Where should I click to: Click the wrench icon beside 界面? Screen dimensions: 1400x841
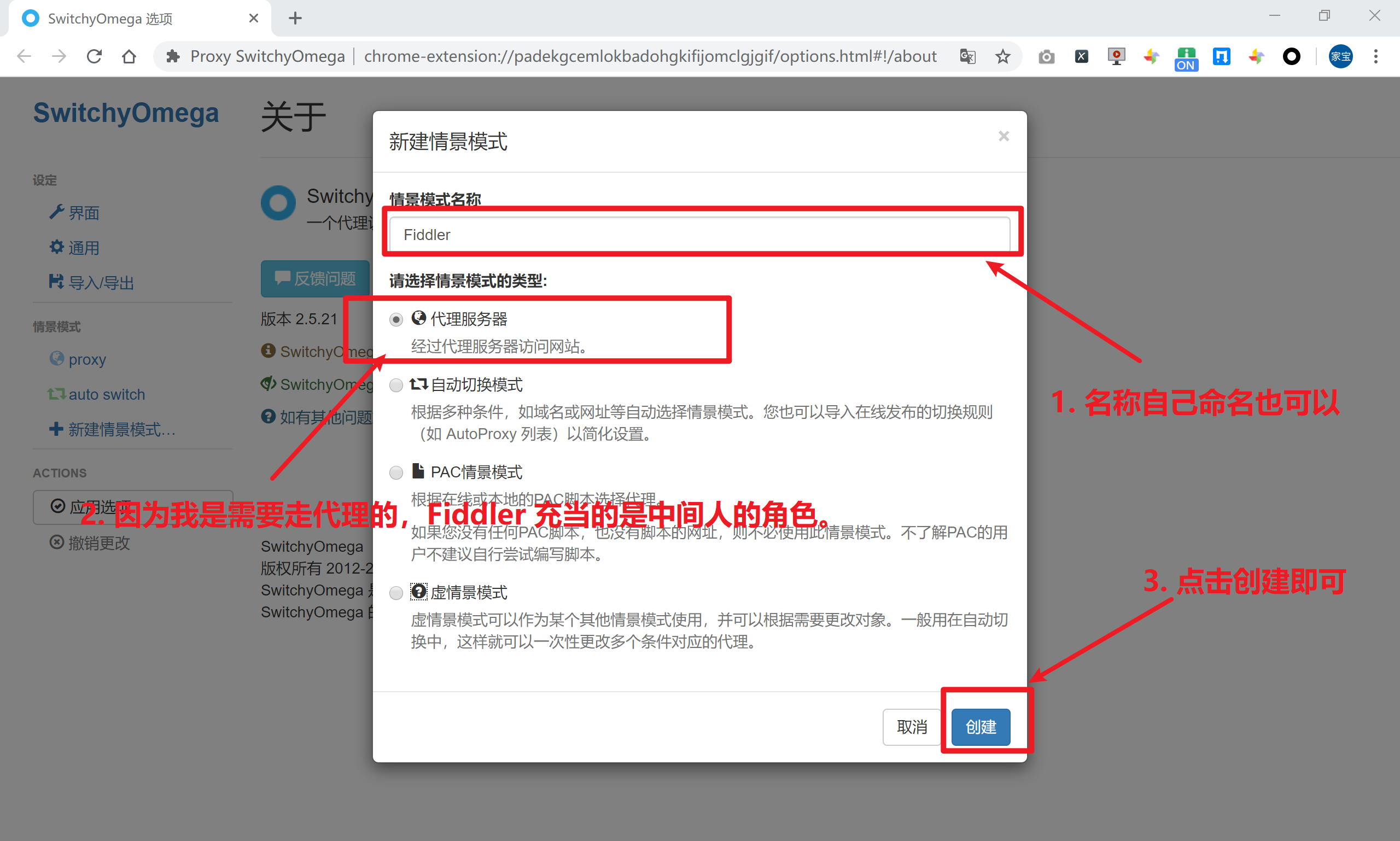click(x=56, y=212)
